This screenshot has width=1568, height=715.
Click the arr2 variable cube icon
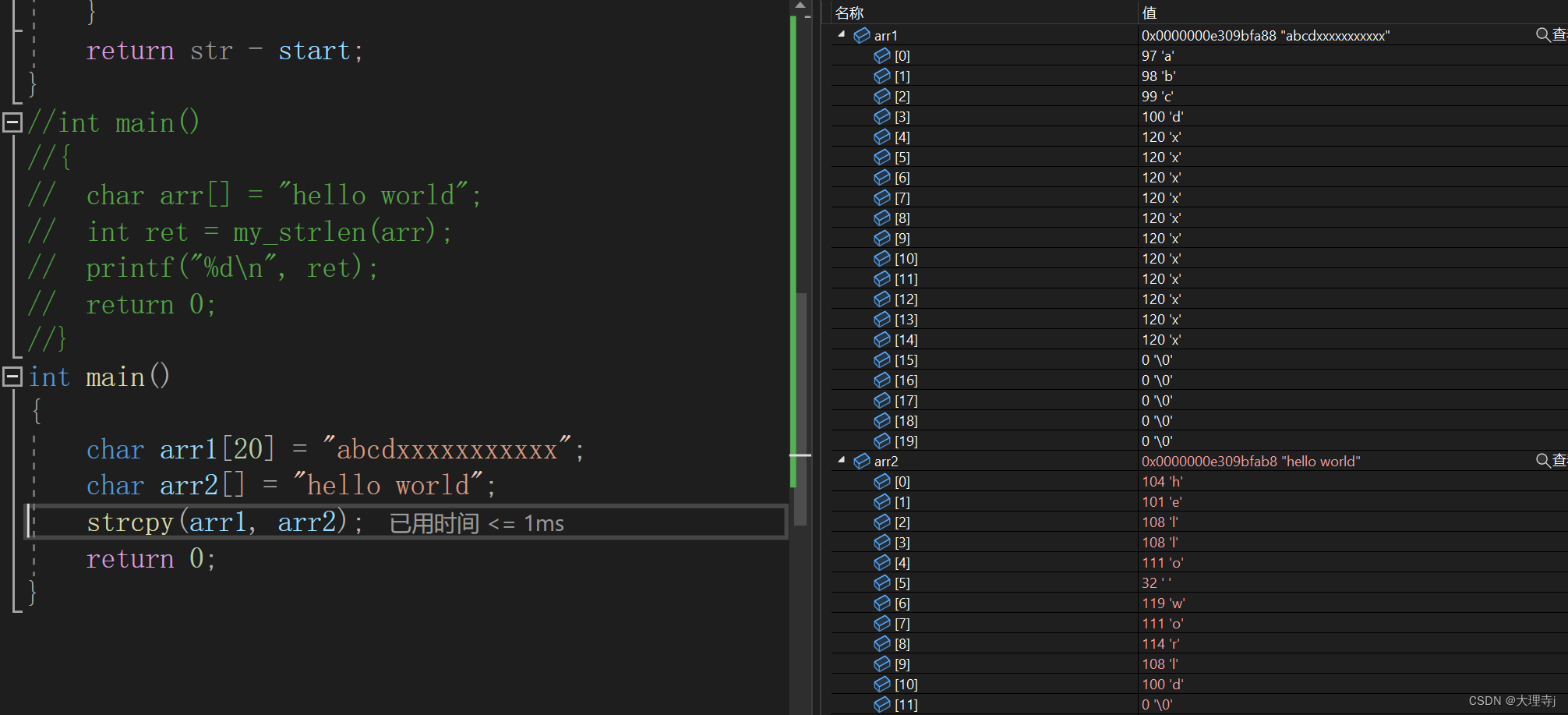pos(862,461)
